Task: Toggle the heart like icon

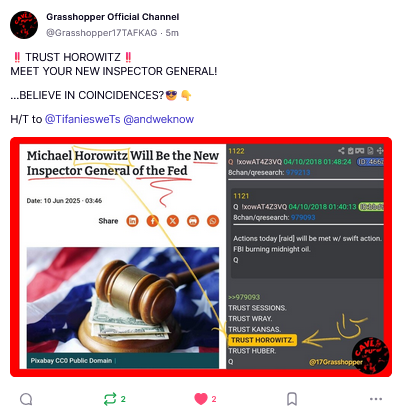Action: [x=201, y=399]
